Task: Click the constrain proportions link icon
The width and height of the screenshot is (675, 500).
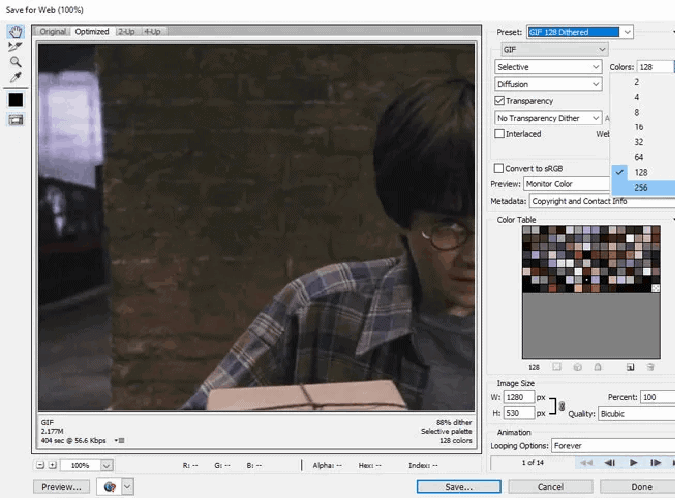Action: point(559,405)
